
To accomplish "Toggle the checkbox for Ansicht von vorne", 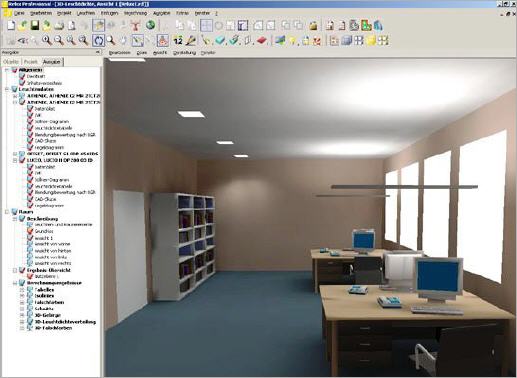I will click(x=30, y=244).
